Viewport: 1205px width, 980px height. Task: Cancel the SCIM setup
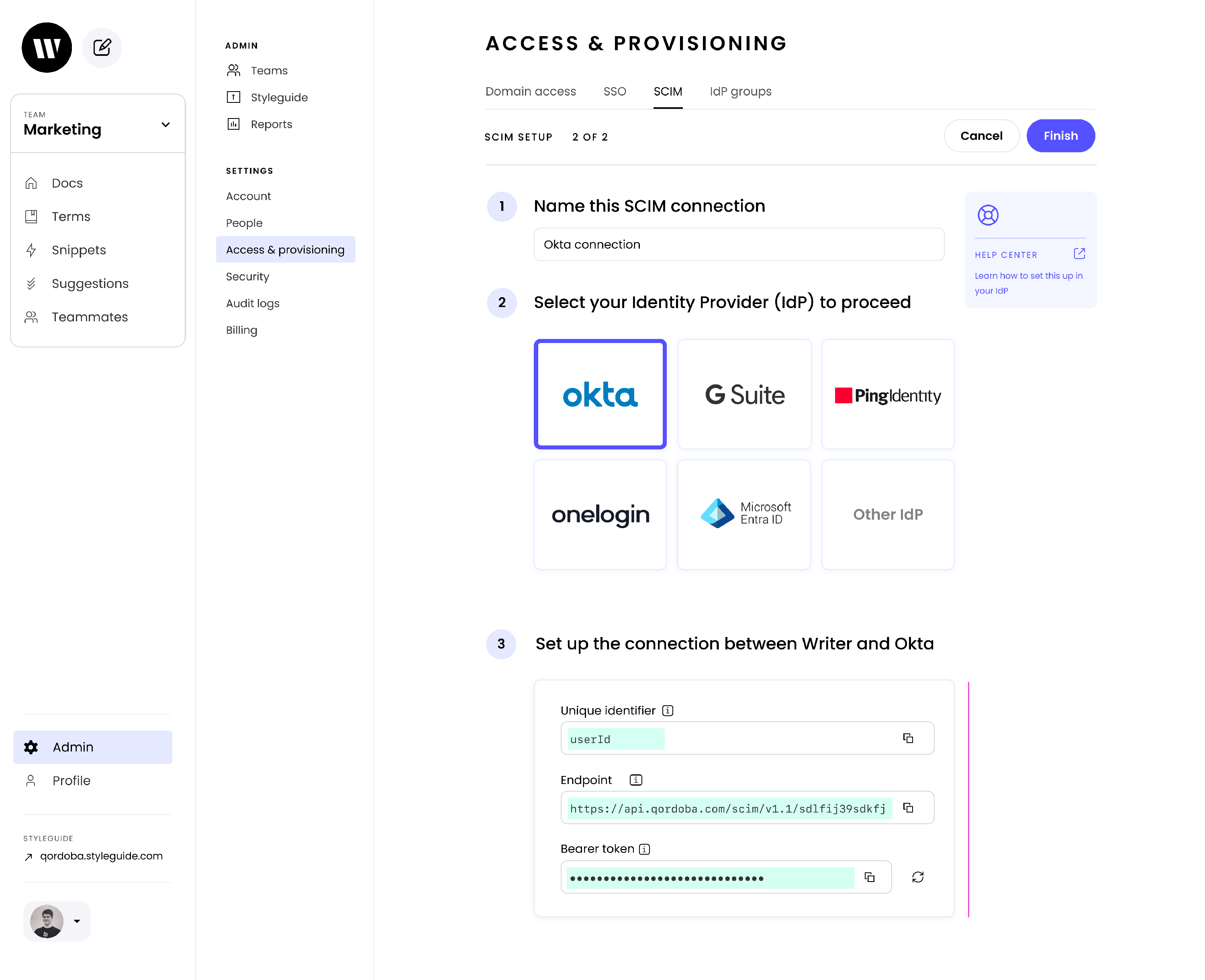(x=982, y=135)
